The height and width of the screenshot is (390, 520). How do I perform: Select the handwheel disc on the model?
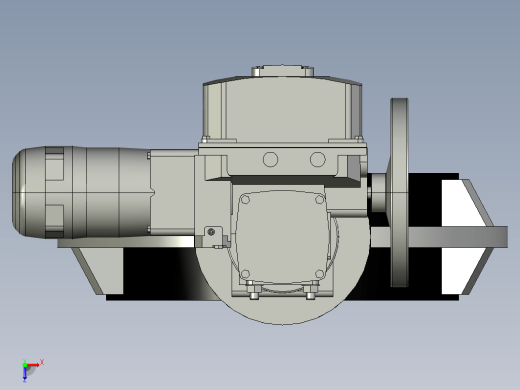399,192
